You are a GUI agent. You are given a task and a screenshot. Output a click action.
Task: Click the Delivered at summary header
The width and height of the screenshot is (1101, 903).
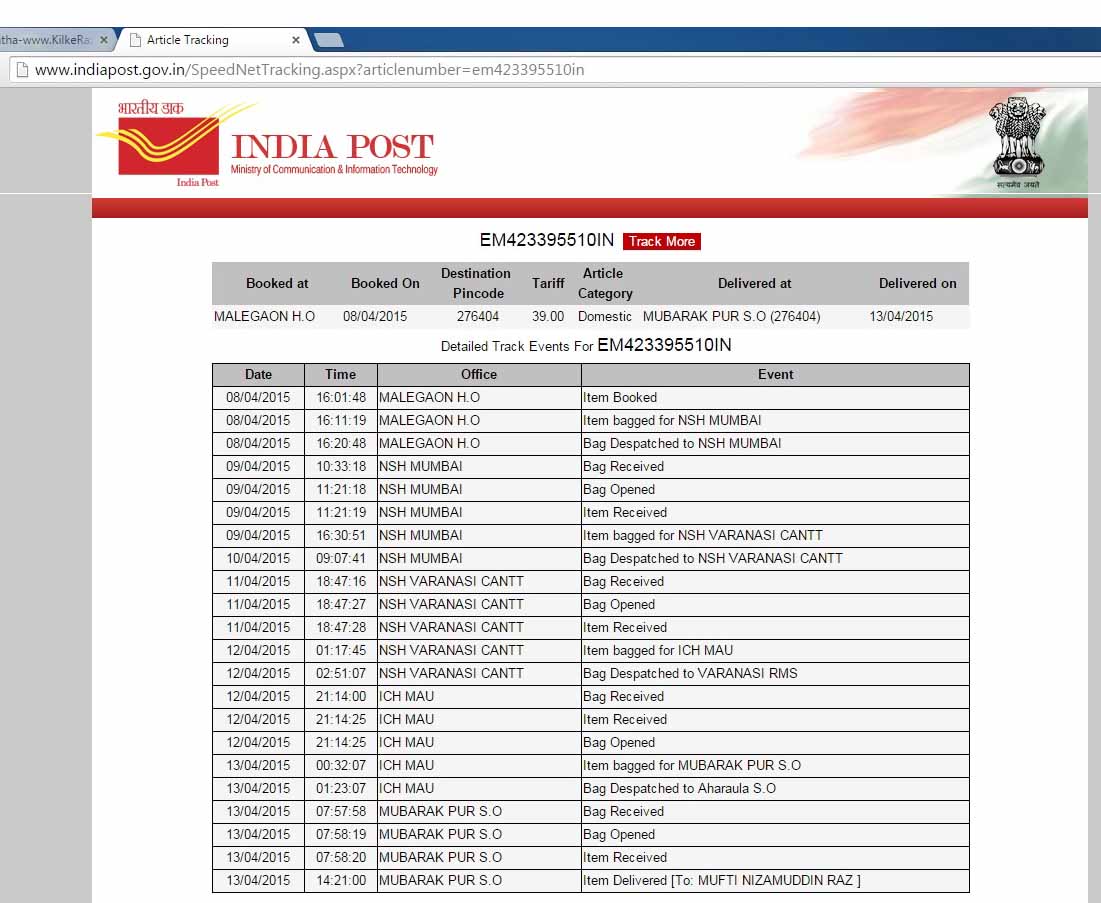[754, 283]
